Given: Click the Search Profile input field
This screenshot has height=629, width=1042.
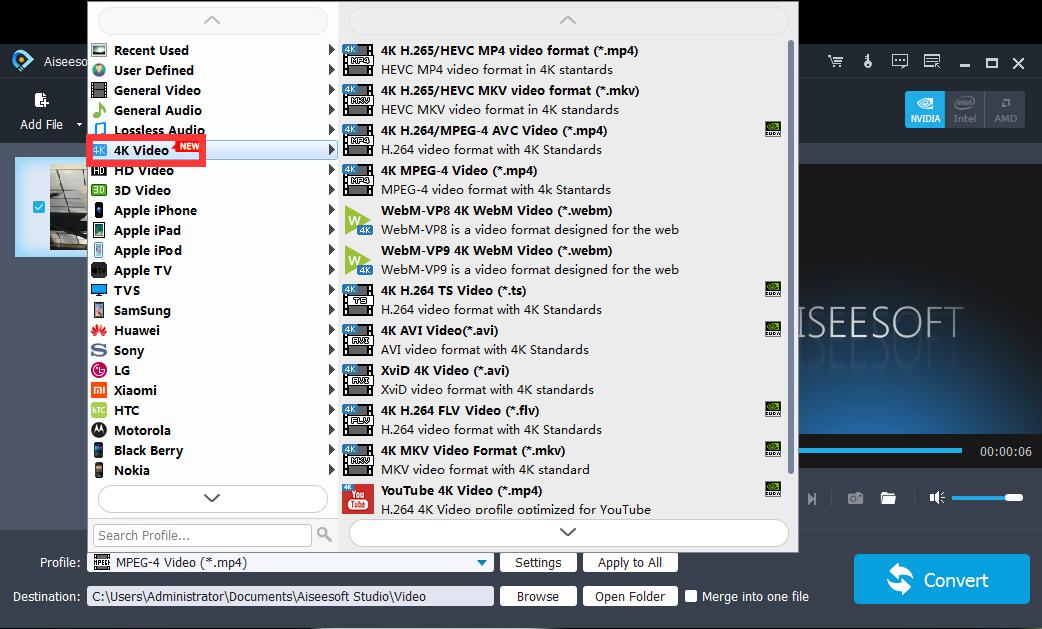Looking at the screenshot, I should (x=202, y=535).
